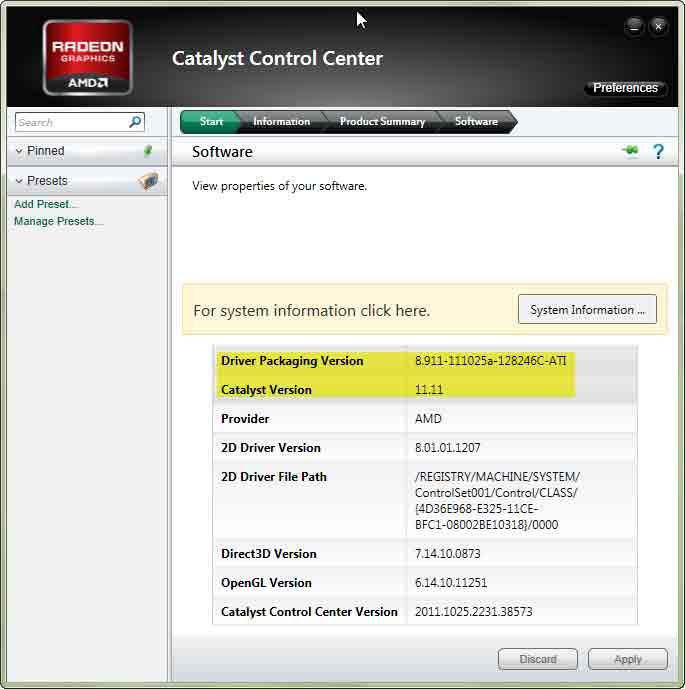Click the search magnifier icon
The height and width of the screenshot is (689, 685).
coord(136,122)
